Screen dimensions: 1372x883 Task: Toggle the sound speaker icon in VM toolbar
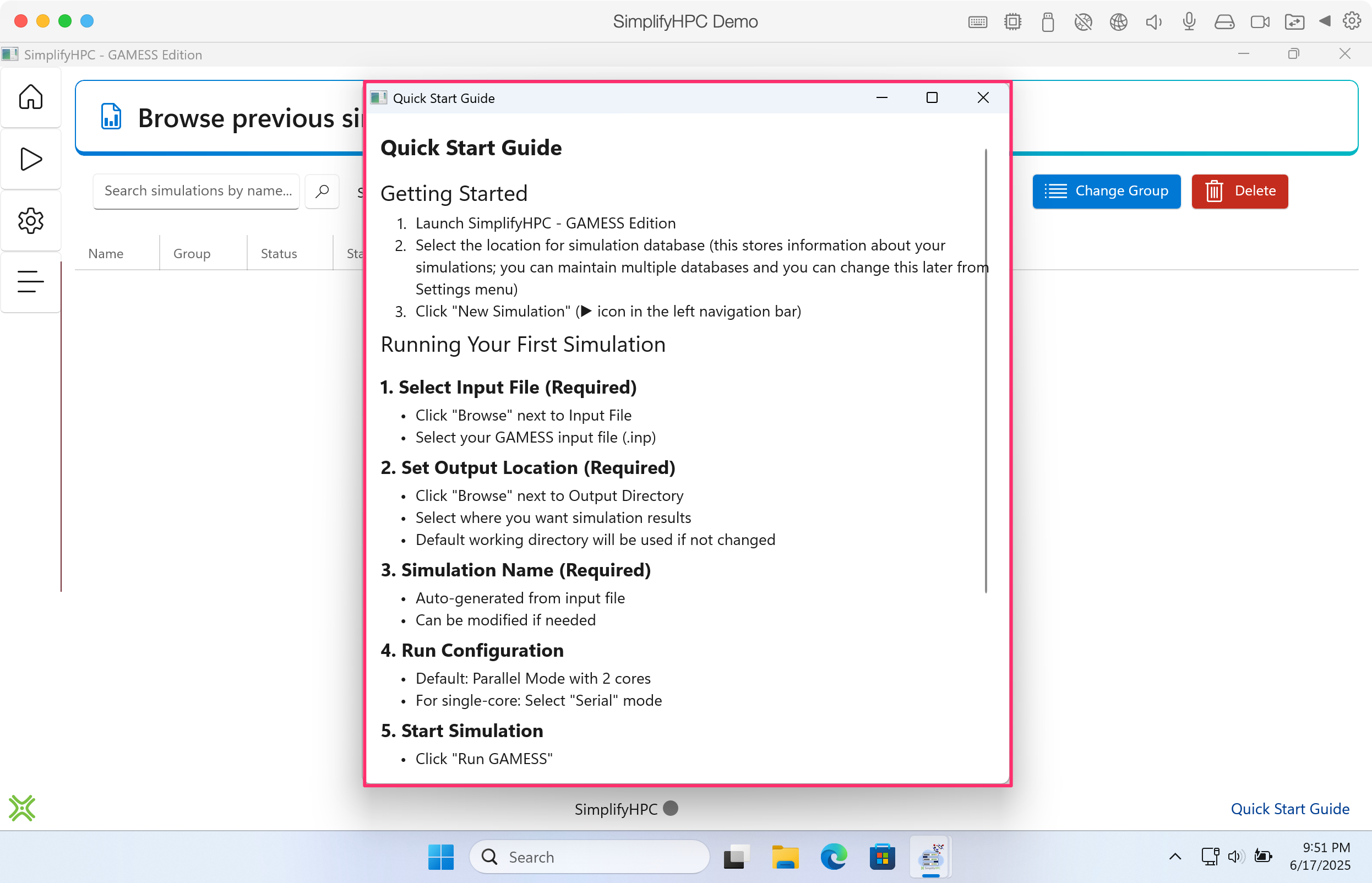[x=1153, y=22]
